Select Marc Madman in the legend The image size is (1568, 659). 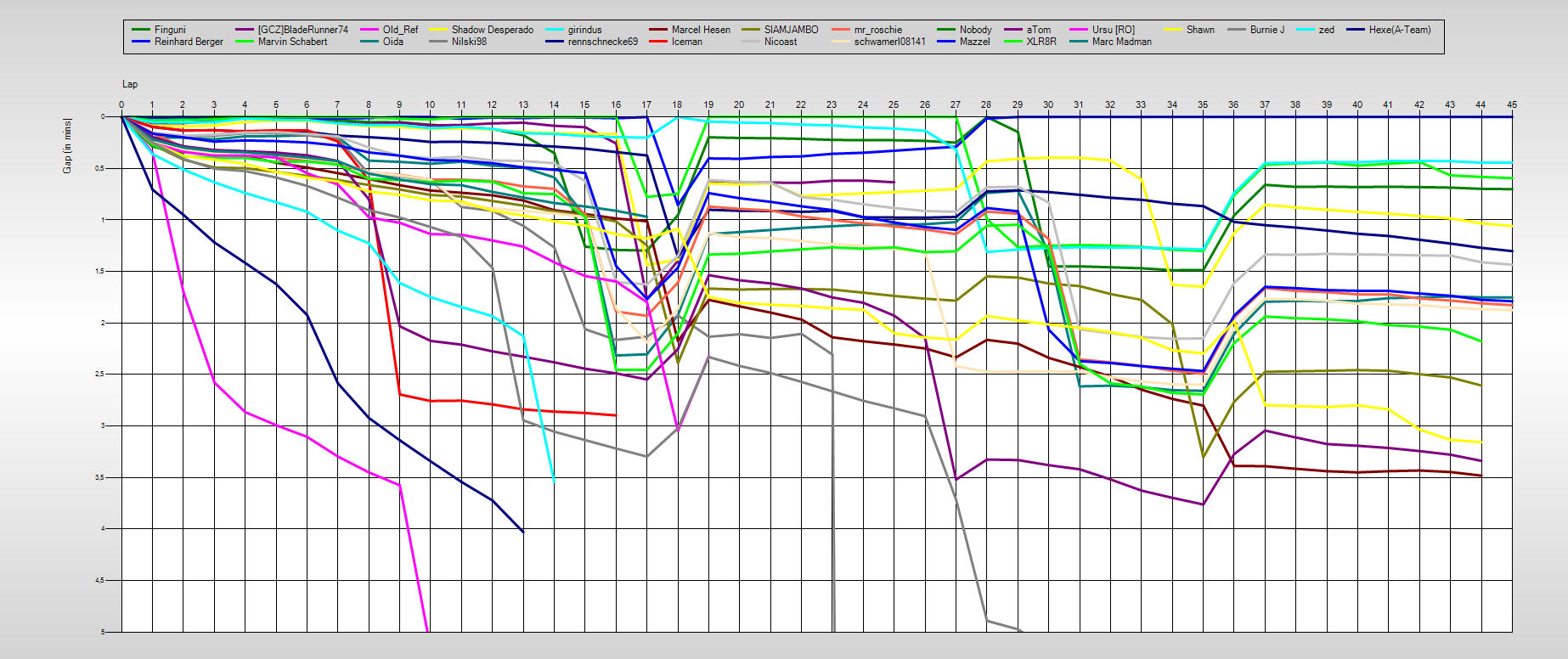(x=1121, y=42)
